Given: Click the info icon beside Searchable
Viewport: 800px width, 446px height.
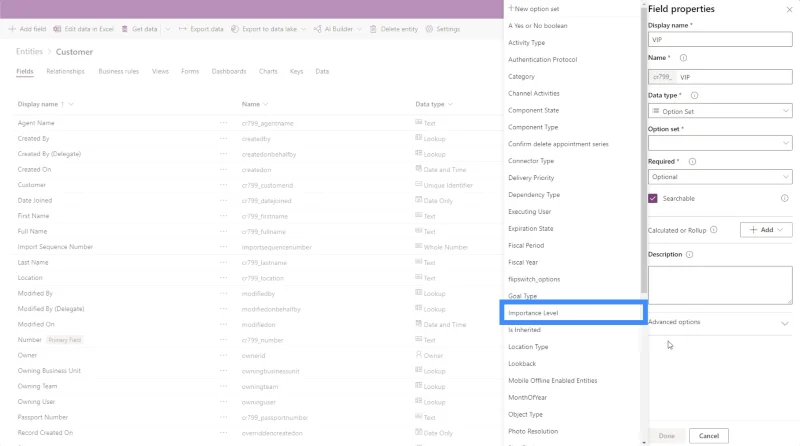Looking at the screenshot, I should [784, 198].
